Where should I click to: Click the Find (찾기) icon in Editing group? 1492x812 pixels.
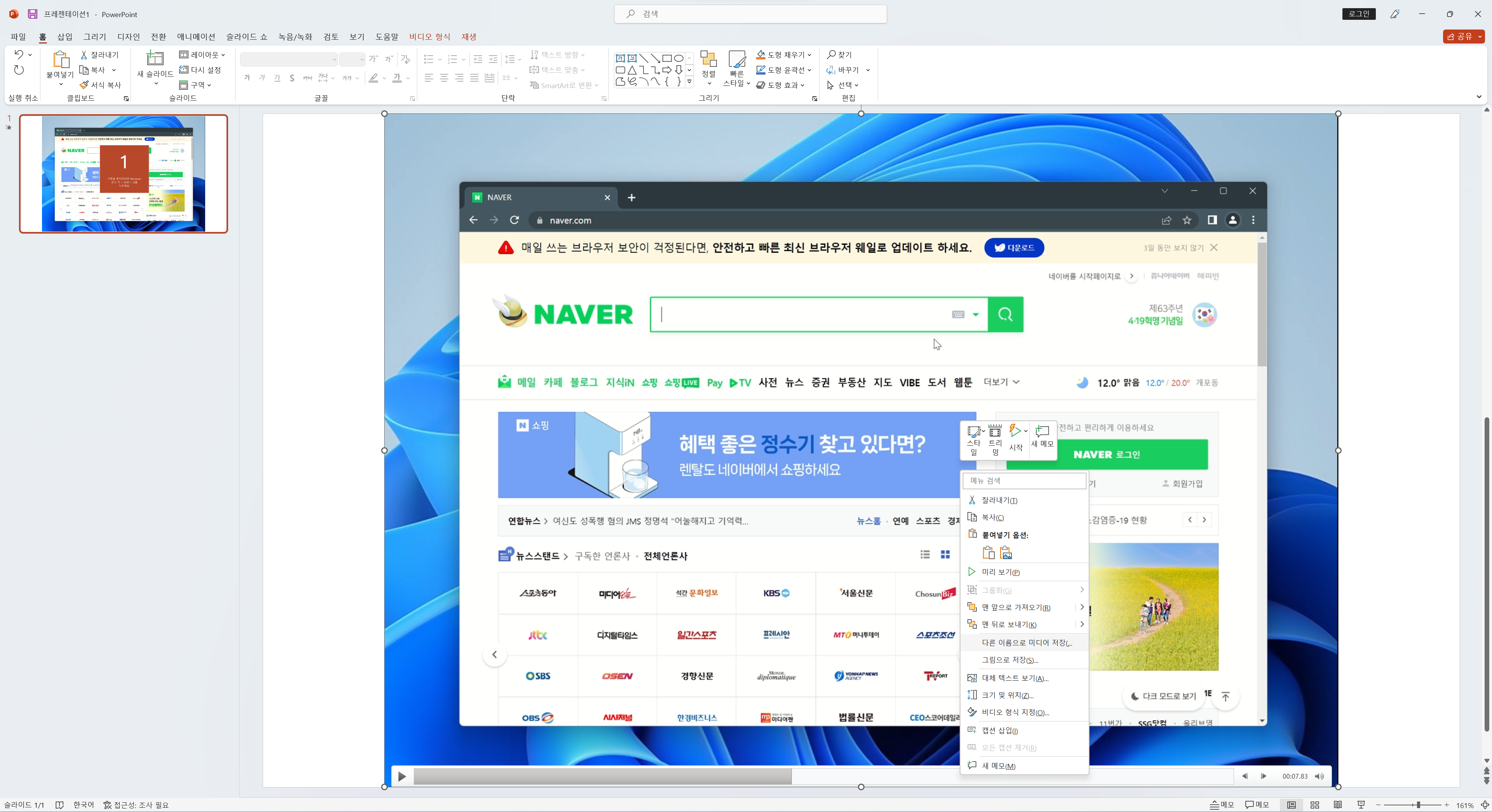pyautogui.click(x=831, y=54)
